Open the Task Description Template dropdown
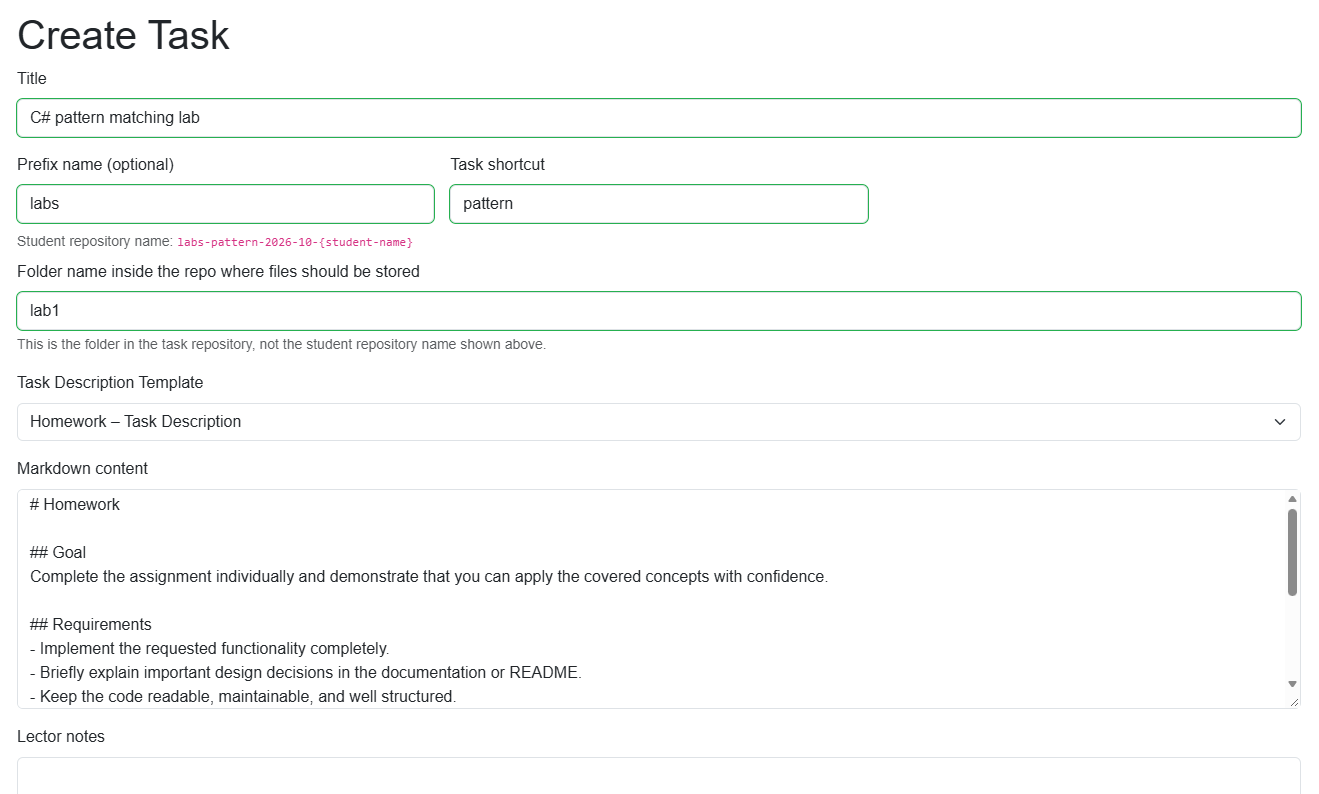 pyautogui.click(x=658, y=422)
